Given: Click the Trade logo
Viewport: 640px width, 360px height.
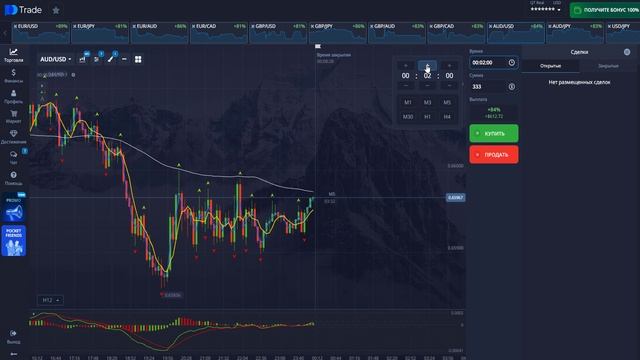Looking at the screenshot, I should pyautogui.click(x=23, y=10).
